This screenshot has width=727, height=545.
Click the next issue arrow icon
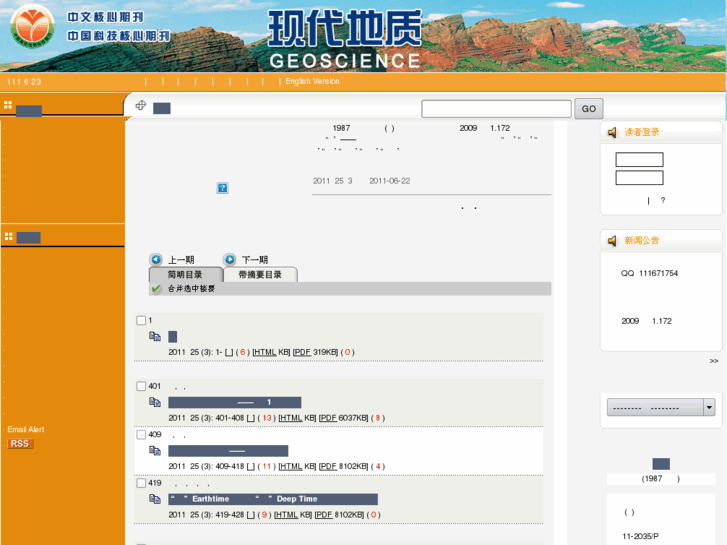[x=230, y=260]
